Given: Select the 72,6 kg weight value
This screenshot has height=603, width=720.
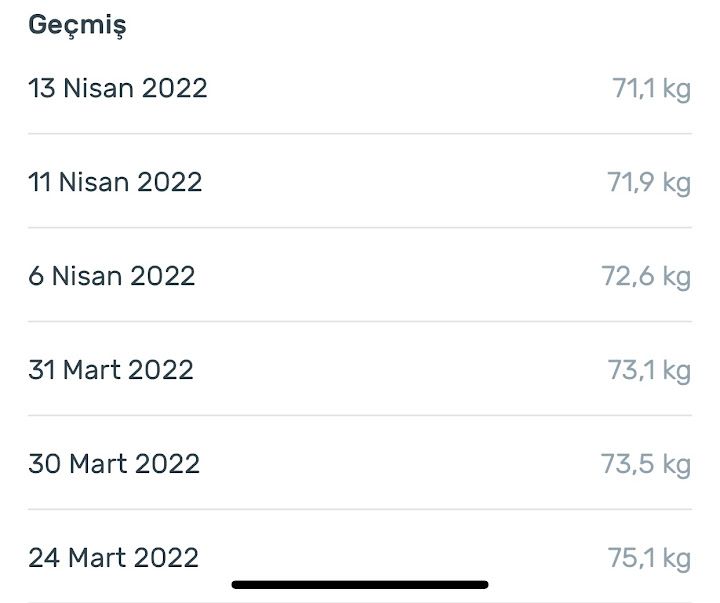Looking at the screenshot, I should coord(646,276).
